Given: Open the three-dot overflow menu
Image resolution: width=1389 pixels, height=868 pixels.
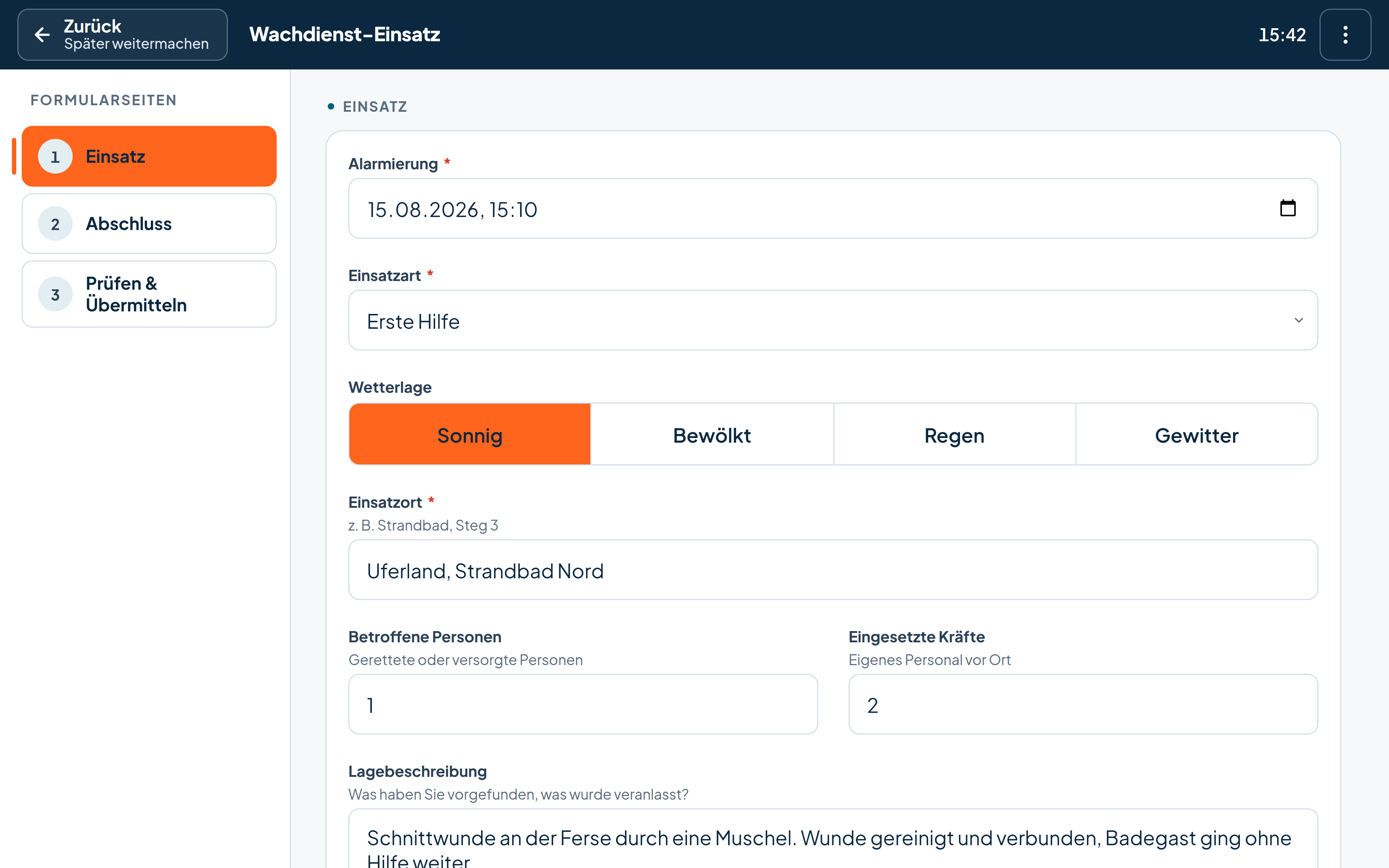Looking at the screenshot, I should (1345, 34).
